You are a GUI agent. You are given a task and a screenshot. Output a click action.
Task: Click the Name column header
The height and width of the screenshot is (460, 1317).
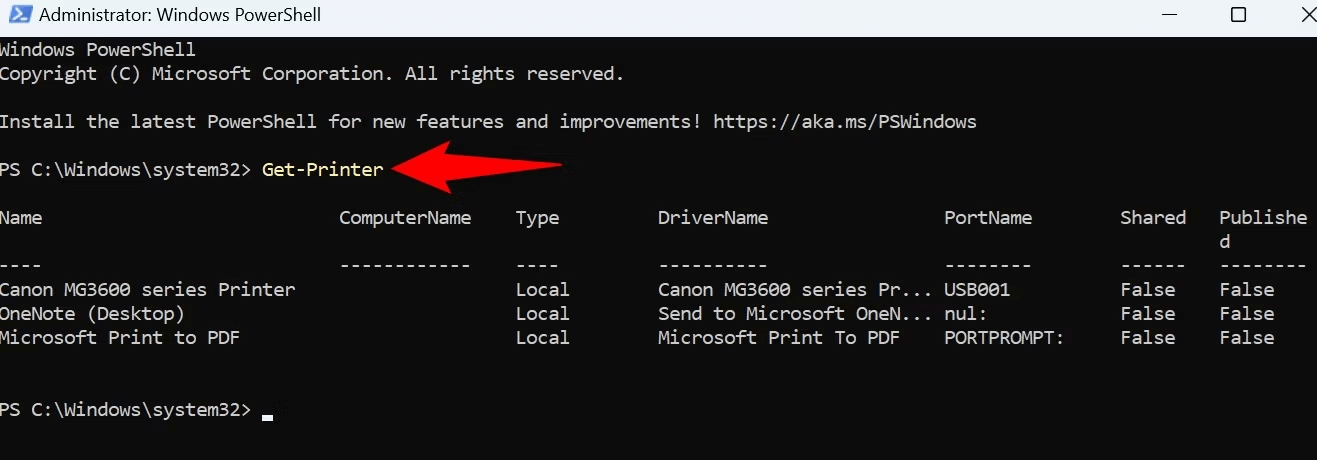click(x=21, y=218)
